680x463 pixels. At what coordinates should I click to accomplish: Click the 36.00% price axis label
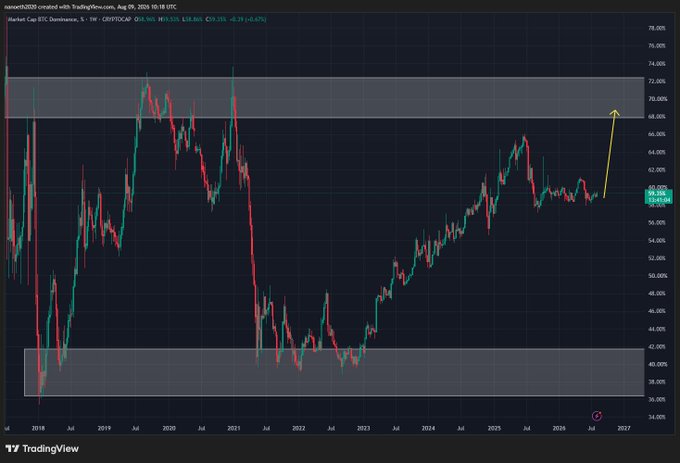pyautogui.click(x=657, y=399)
